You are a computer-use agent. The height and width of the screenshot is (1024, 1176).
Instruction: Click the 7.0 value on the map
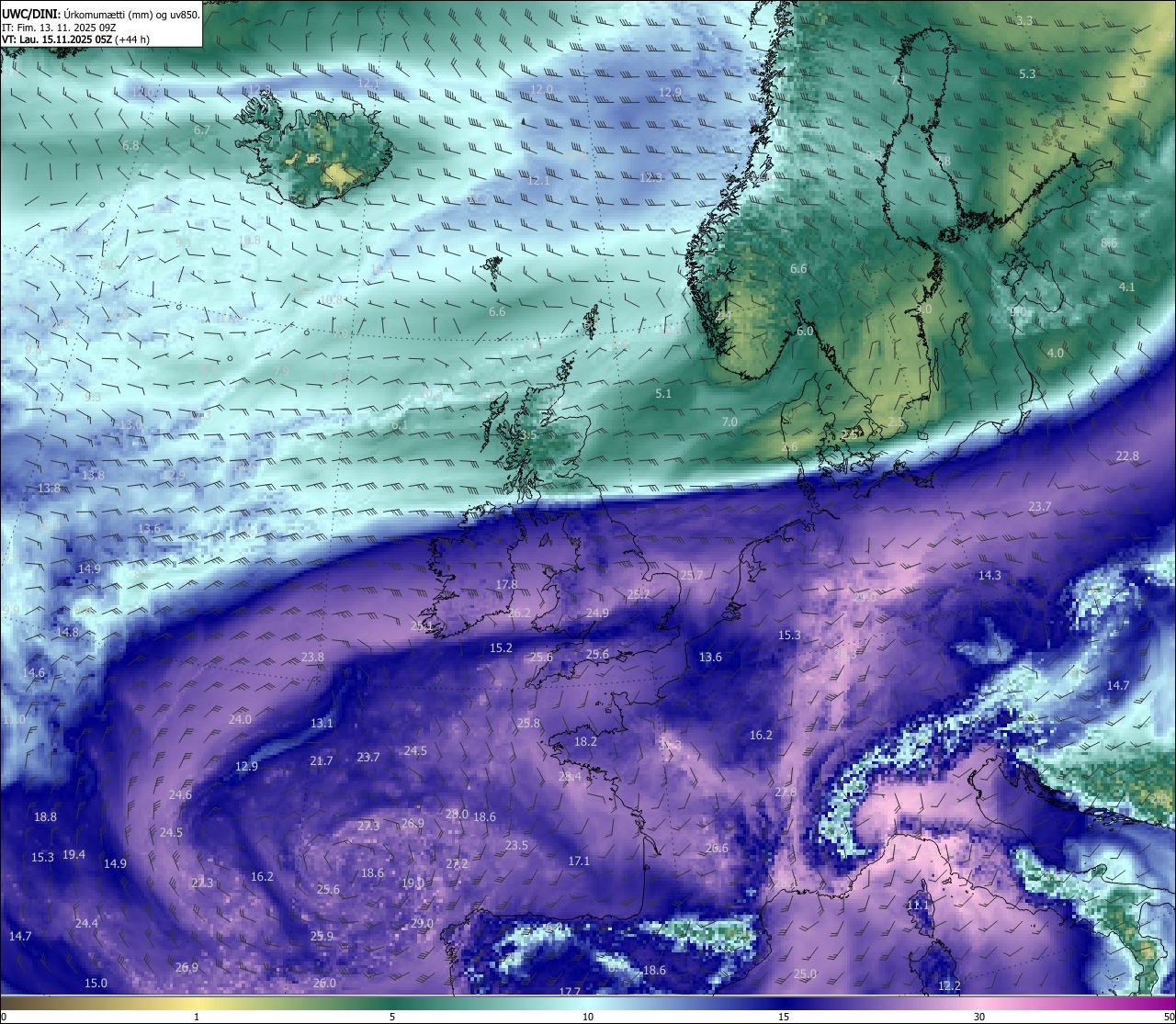[729, 422]
